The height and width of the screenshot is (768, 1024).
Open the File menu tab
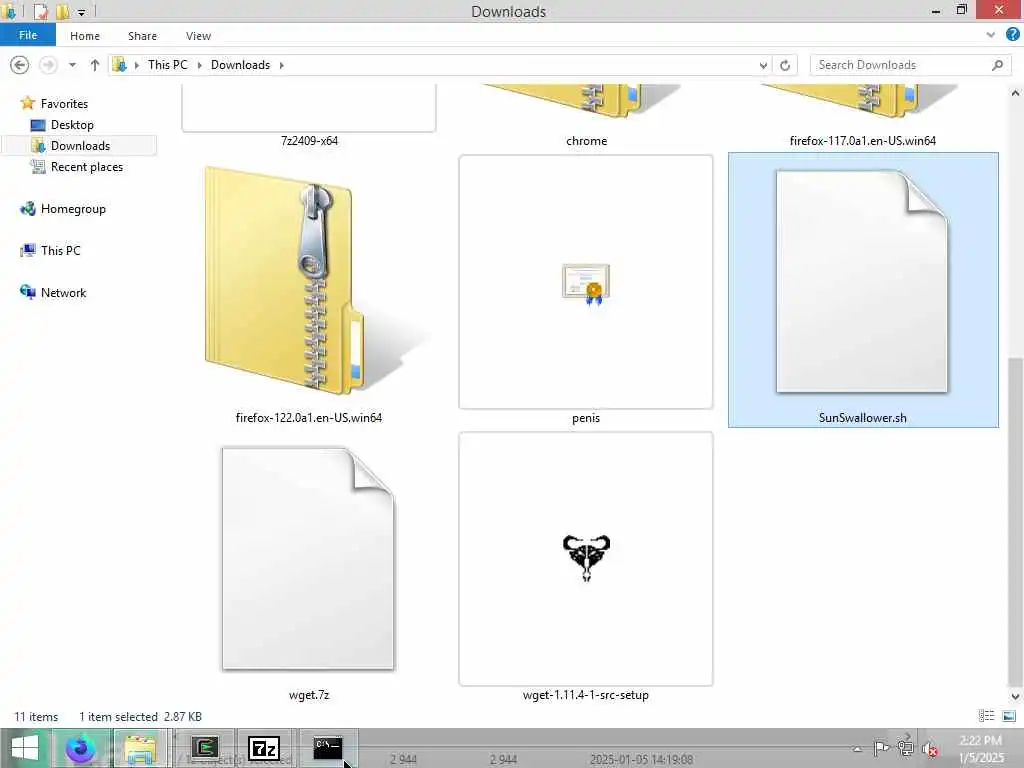[x=27, y=35]
